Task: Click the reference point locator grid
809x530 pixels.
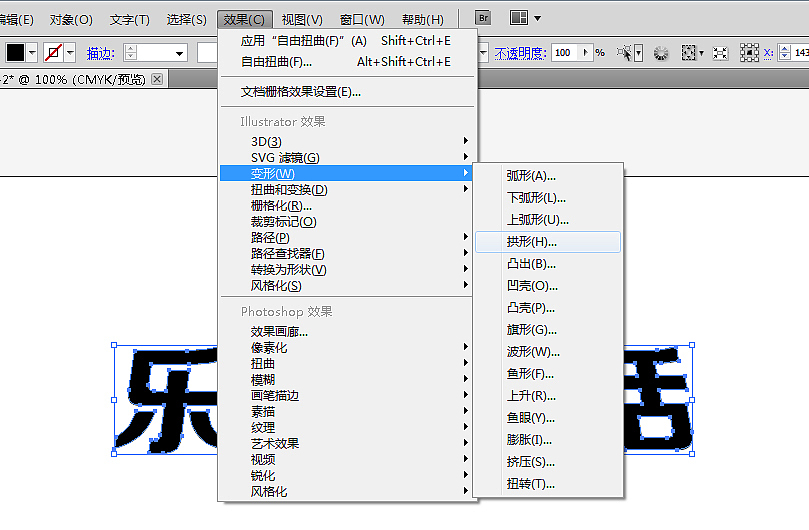Action: (749, 53)
